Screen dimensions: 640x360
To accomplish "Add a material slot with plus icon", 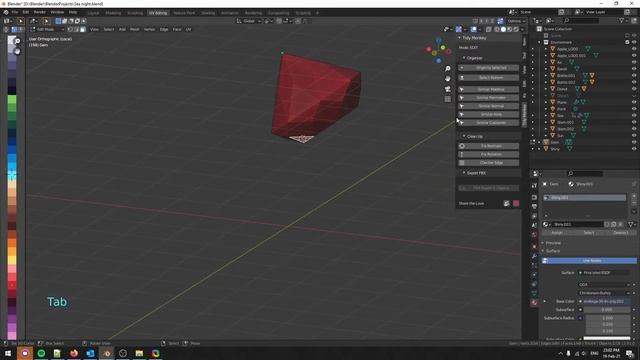I will pos(634,197).
